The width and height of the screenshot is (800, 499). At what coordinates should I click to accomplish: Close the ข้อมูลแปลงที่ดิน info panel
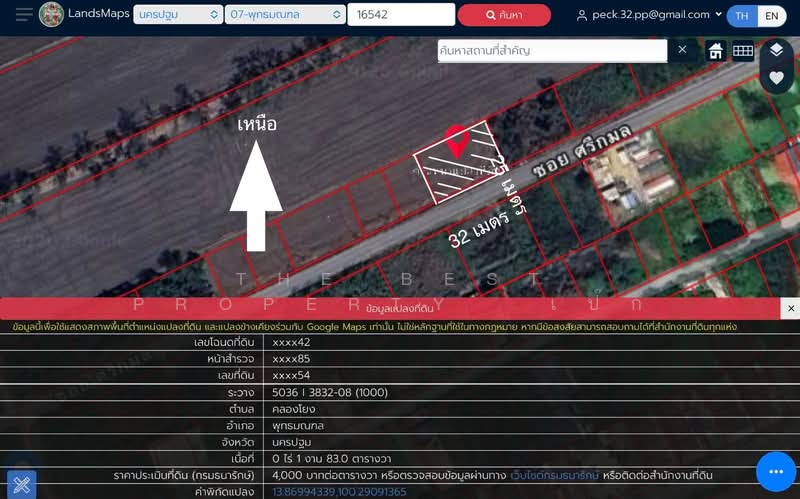click(790, 309)
